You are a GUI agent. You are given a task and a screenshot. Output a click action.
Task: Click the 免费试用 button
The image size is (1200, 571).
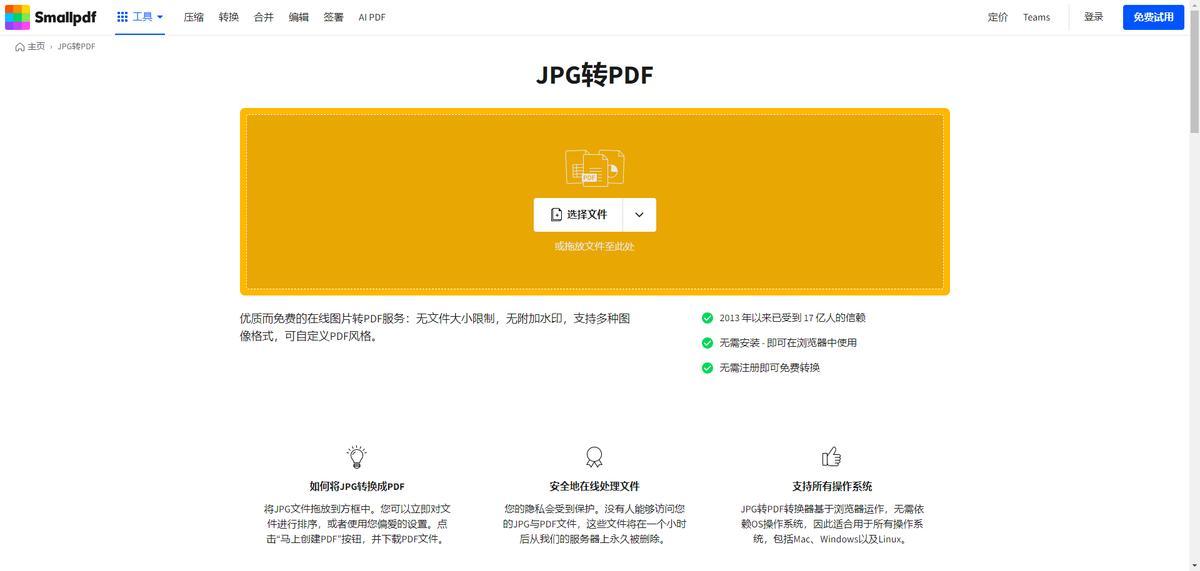click(1153, 17)
